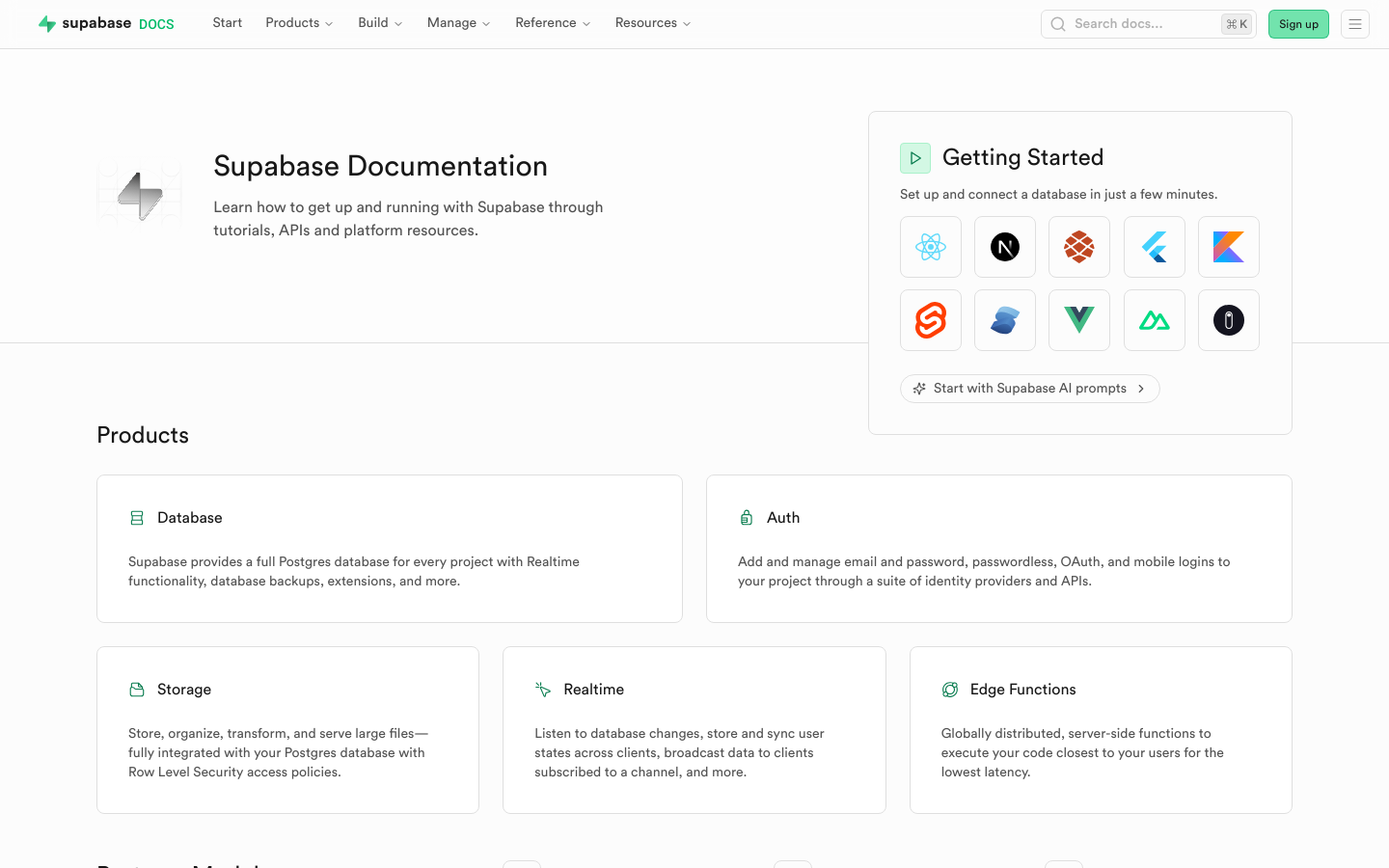
Task: Choose the Flutter quickstart icon
Action: [x=1154, y=247]
